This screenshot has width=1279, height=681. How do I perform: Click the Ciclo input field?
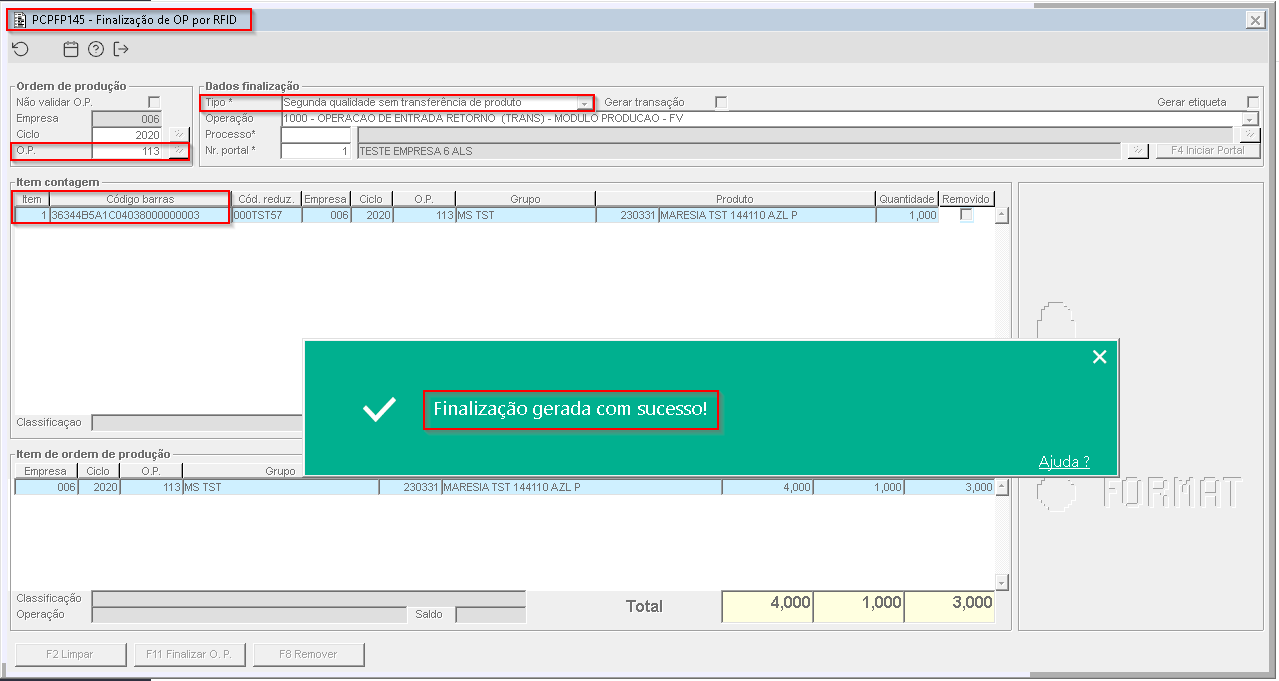coord(127,135)
